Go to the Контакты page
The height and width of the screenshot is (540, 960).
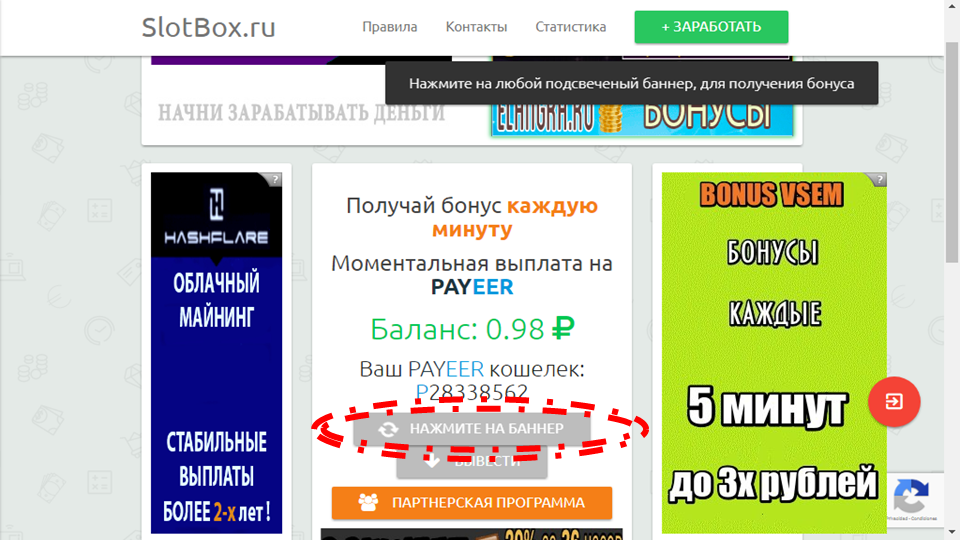[x=476, y=27]
